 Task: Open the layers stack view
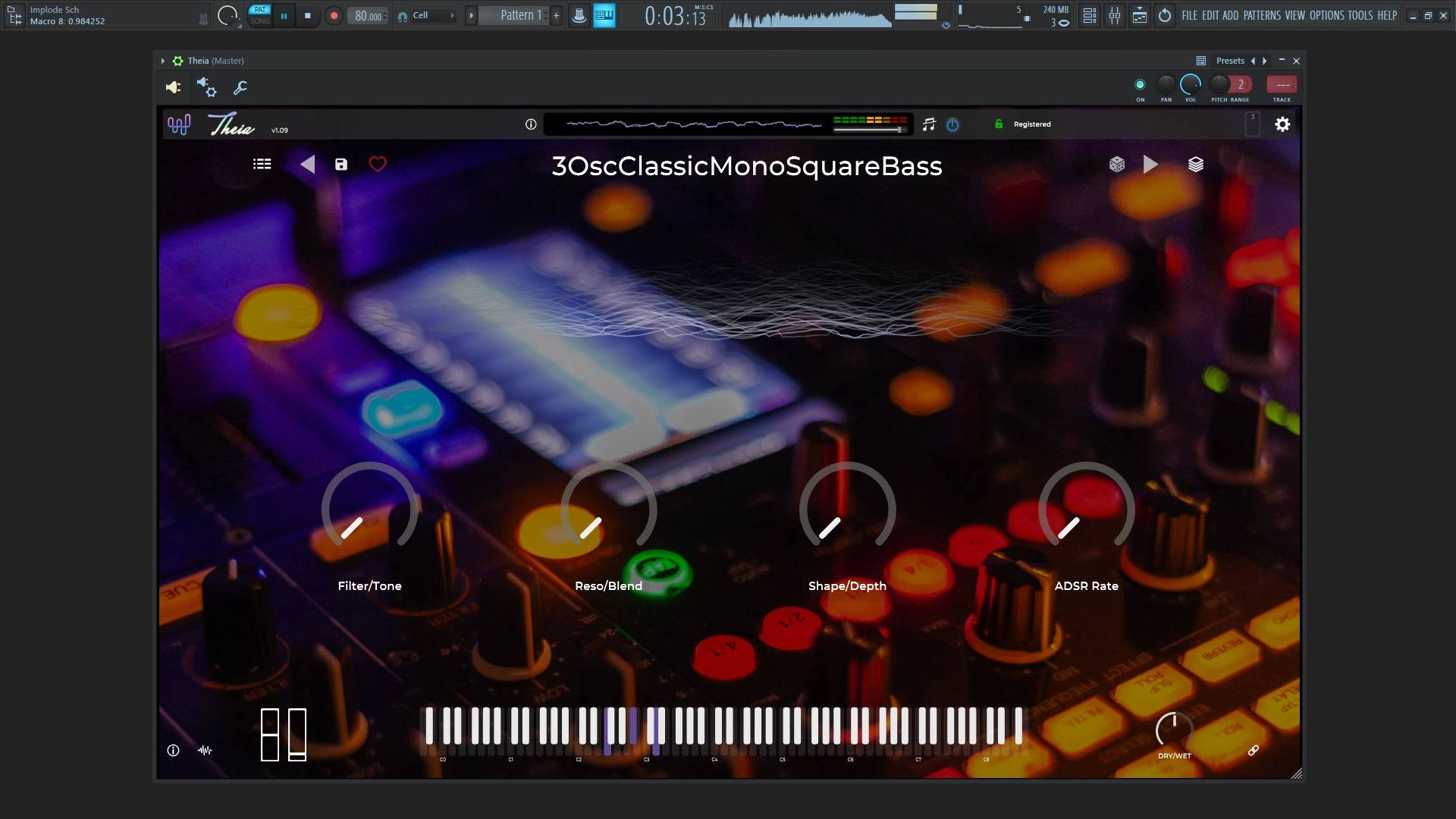click(x=1196, y=164)
